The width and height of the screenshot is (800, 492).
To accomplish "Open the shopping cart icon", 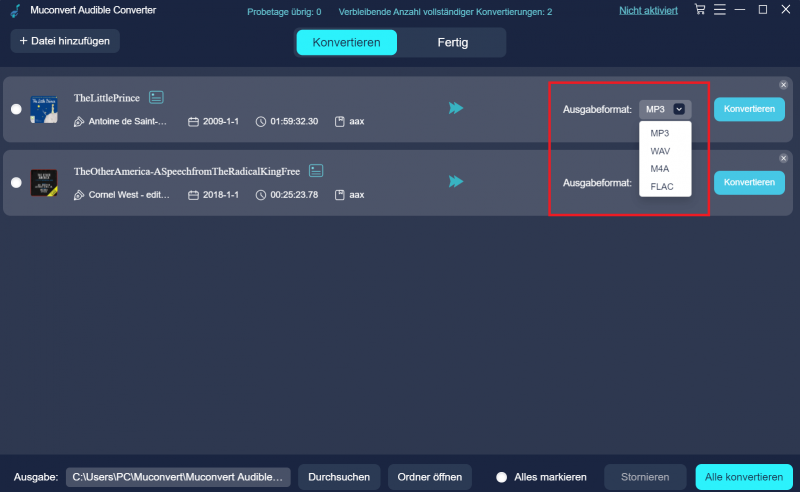I will coord(700,10).
